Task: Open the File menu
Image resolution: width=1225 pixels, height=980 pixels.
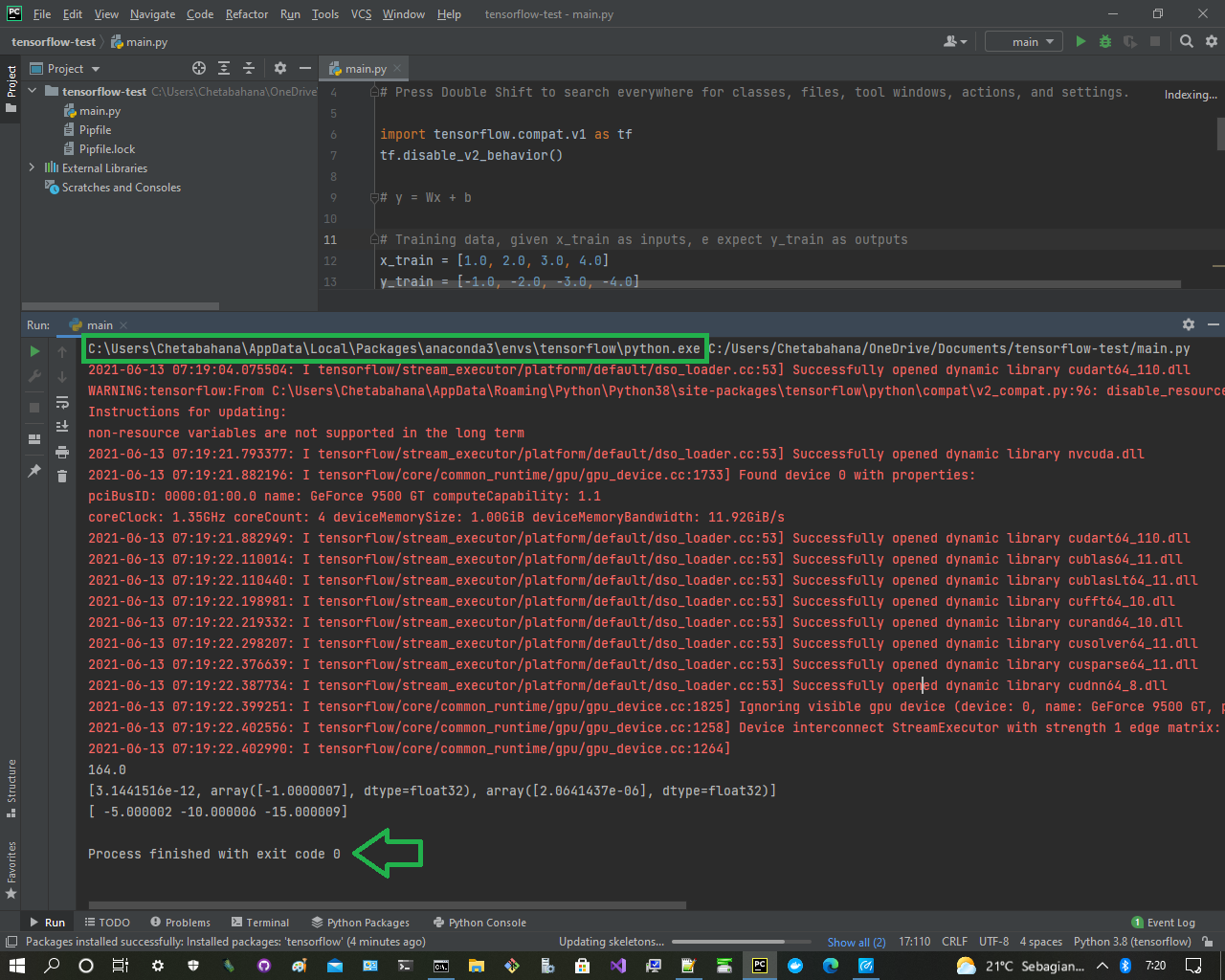Action: coord(42,14)
